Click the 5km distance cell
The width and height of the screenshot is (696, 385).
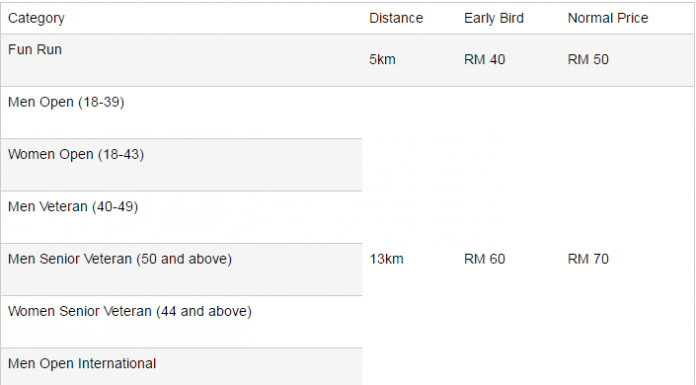[382, 60]
